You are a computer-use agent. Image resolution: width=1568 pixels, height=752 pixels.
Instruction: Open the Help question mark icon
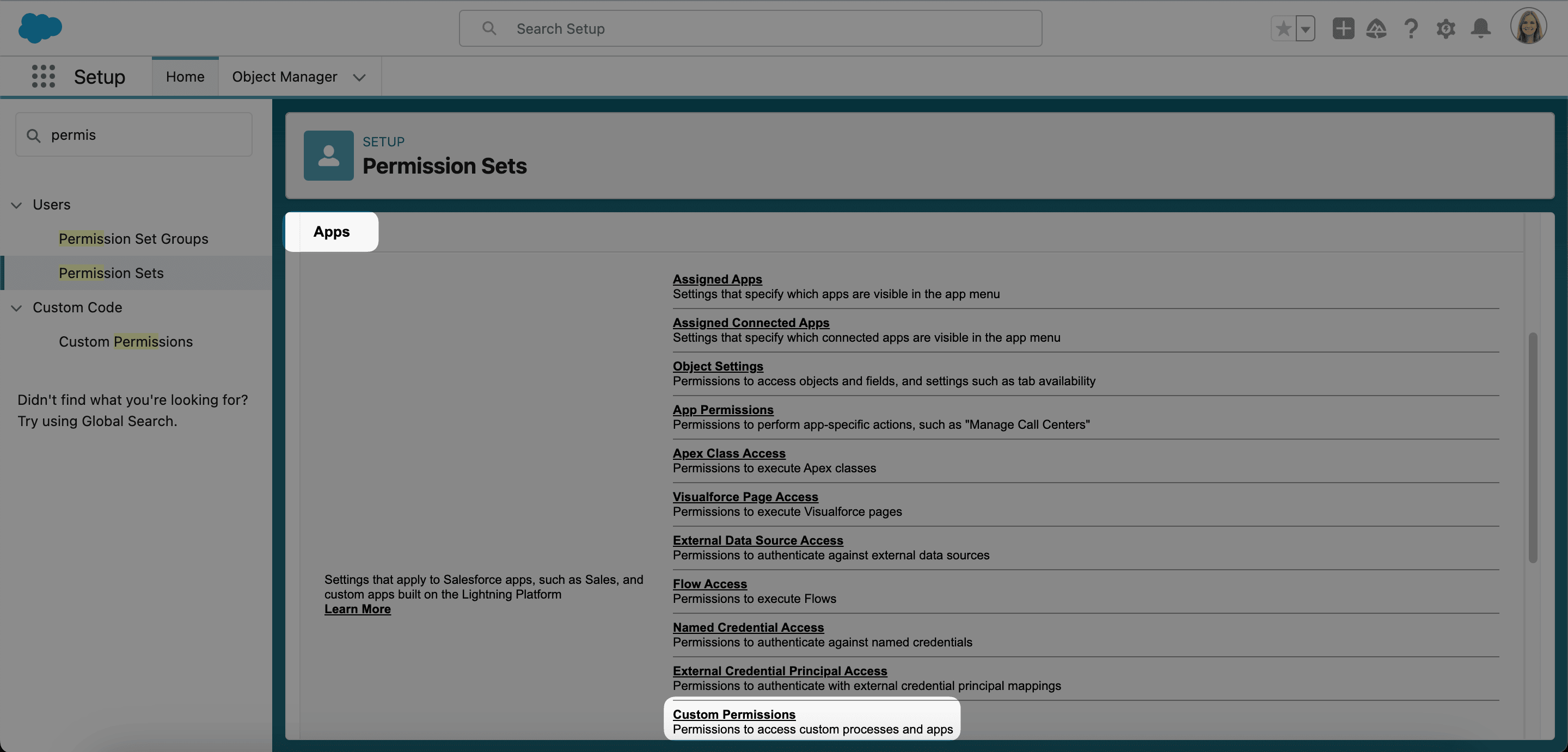tap(1410, 29)
